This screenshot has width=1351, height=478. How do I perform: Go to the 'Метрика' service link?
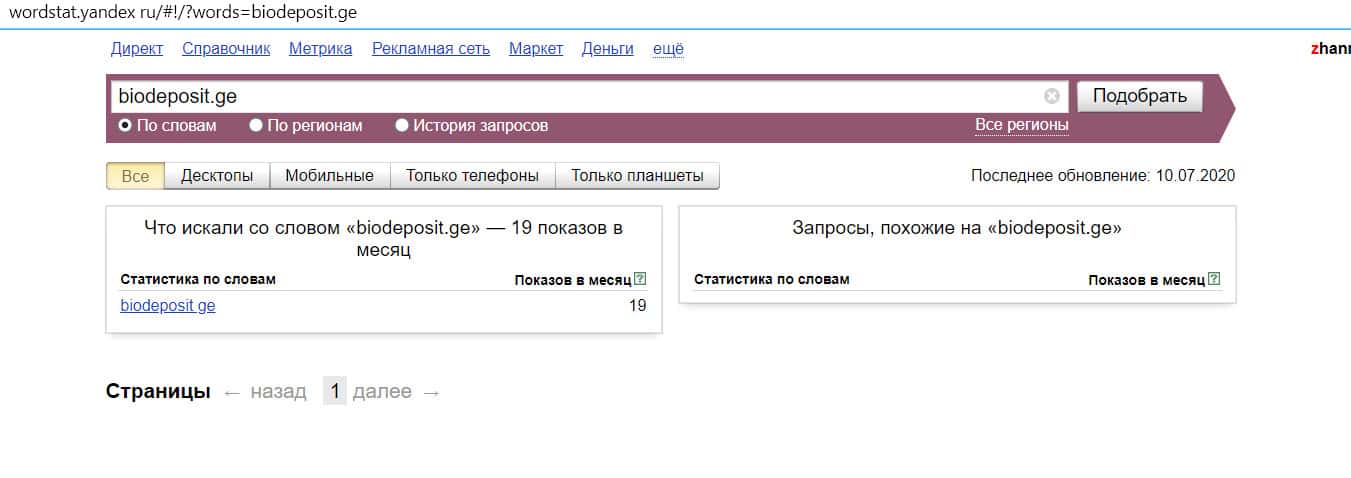[320, 48]
